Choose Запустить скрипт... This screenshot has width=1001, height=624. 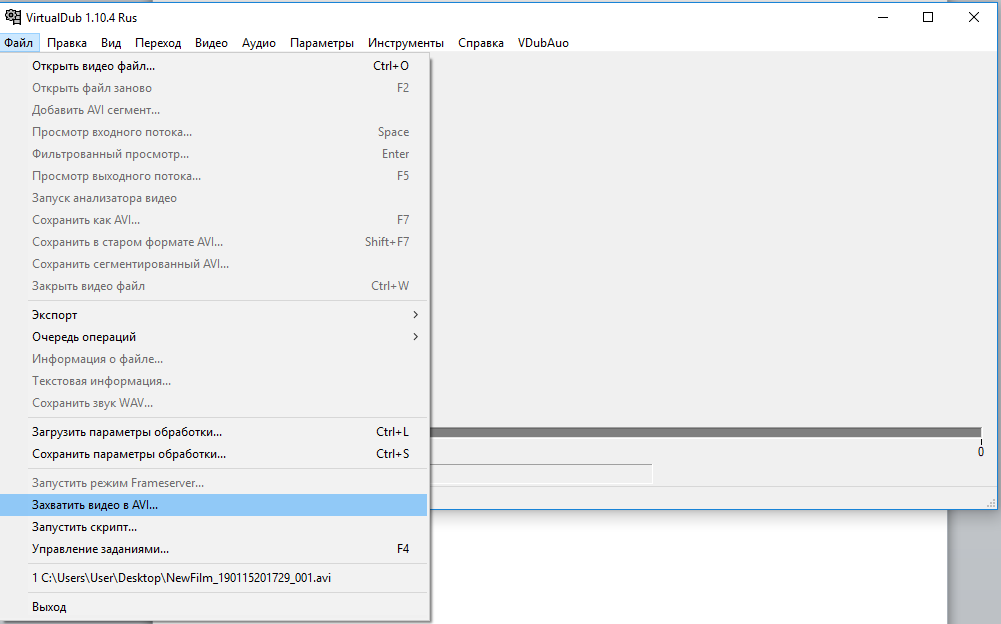pos(214,527)
